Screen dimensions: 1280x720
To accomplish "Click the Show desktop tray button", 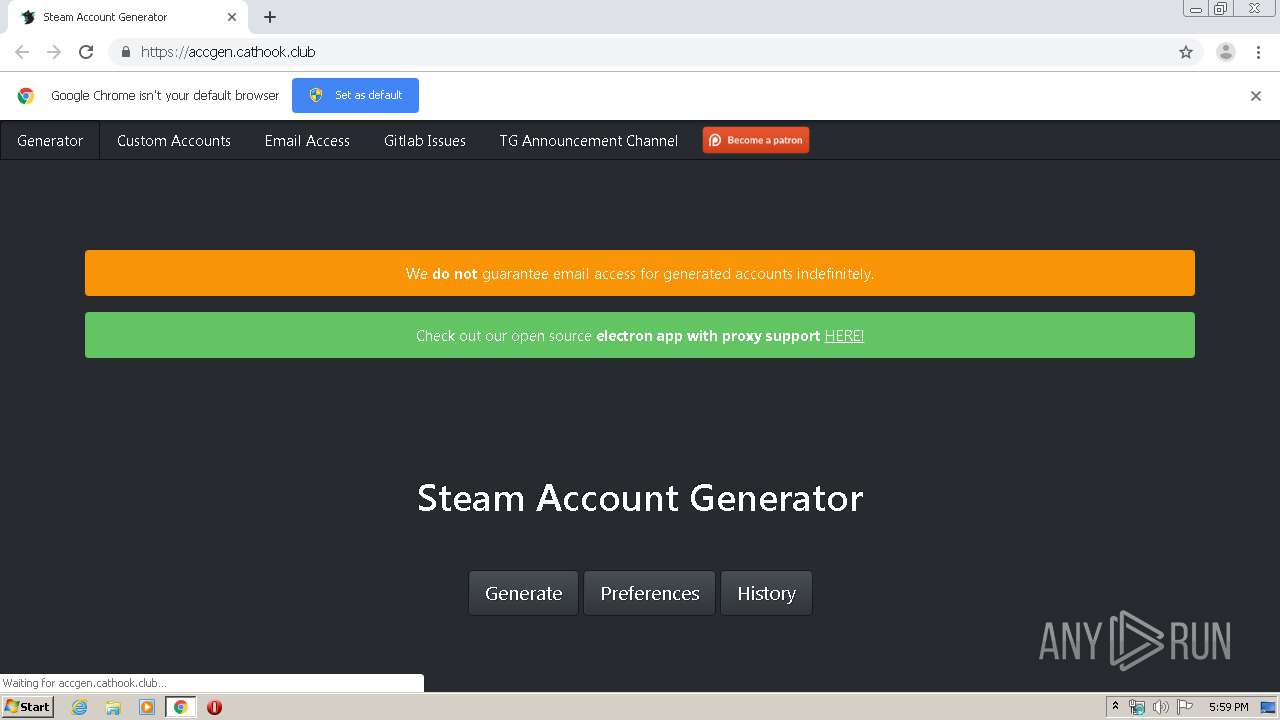I will click(x=1267, y=707).
